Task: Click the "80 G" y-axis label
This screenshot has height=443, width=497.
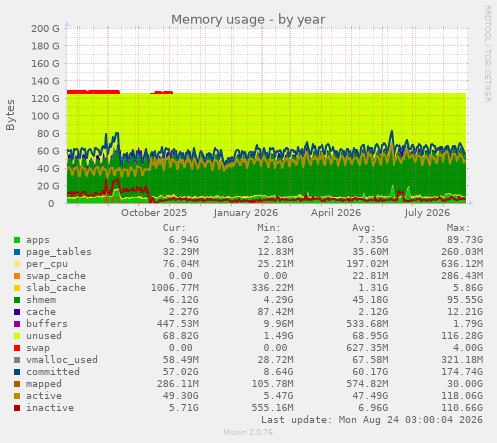Action: 48,134
